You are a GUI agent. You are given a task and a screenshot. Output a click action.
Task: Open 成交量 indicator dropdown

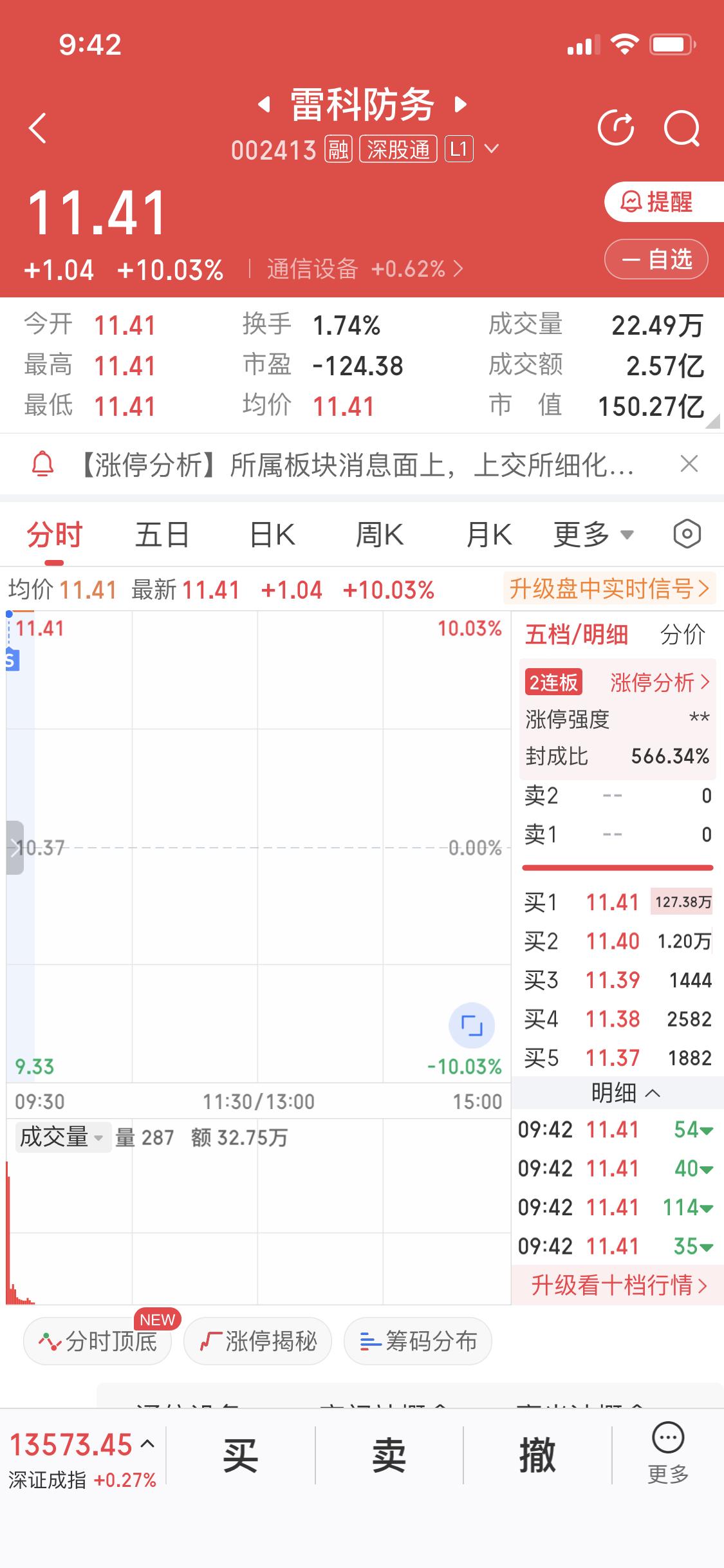[x=62, y=1137]
